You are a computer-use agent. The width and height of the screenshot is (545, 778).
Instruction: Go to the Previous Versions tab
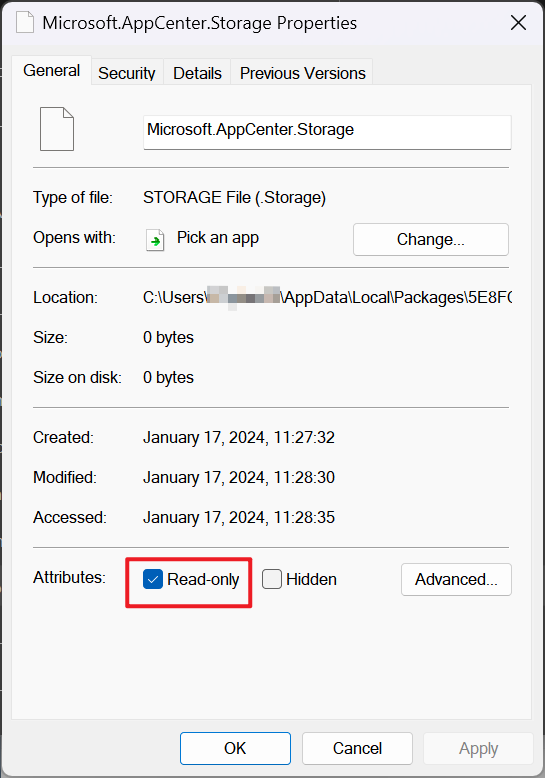click(x=302, y=73)
